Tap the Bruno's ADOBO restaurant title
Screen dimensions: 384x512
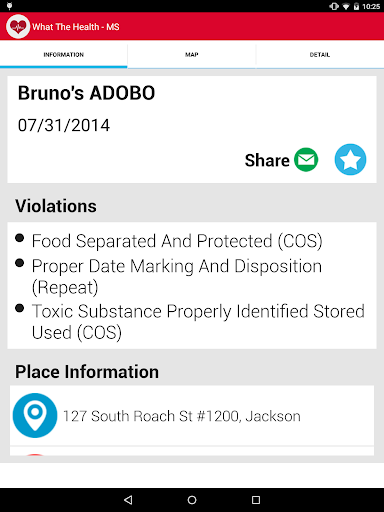tap(86, 93)
